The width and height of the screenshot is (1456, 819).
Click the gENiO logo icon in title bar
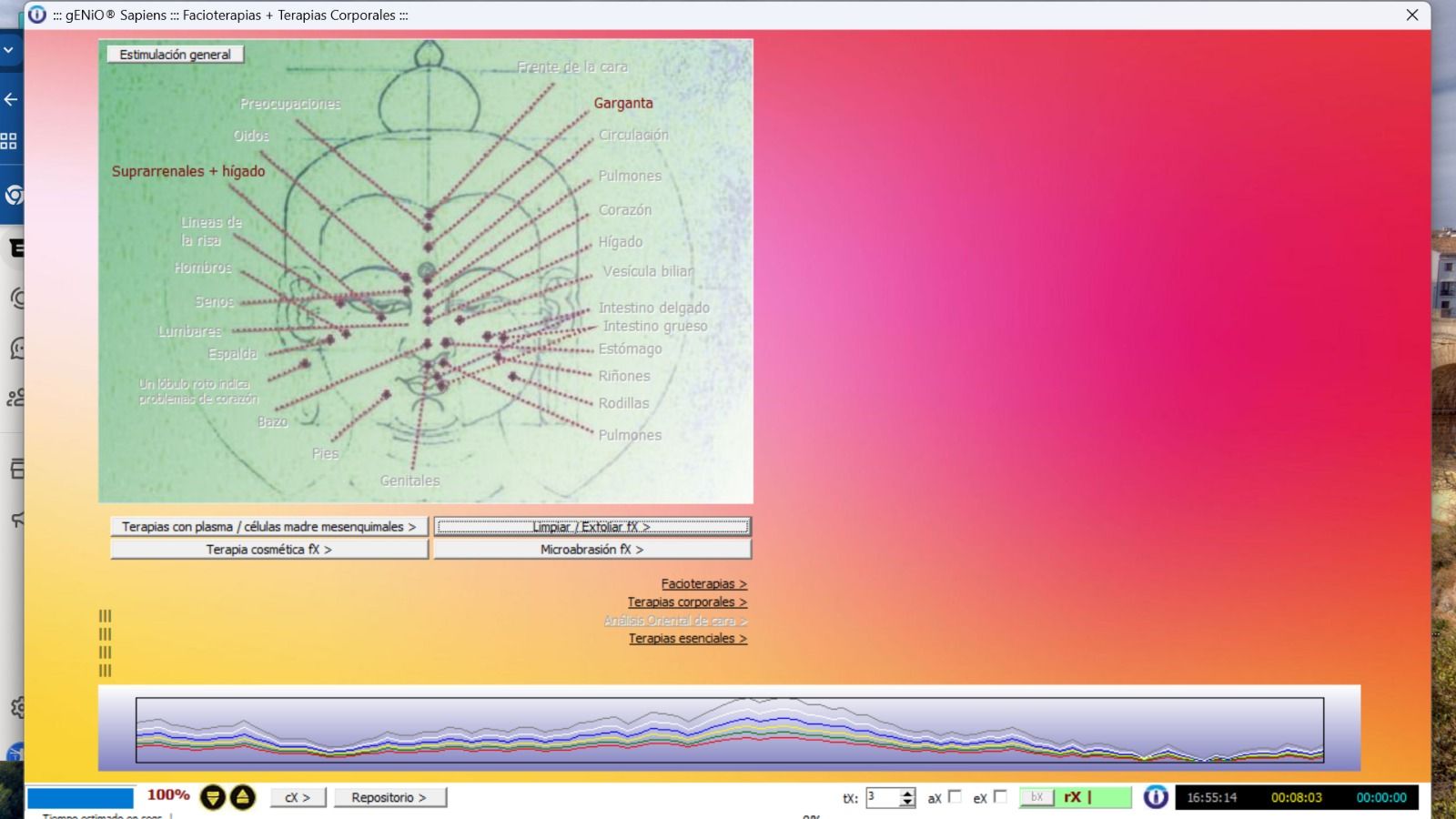coord(37,15)
